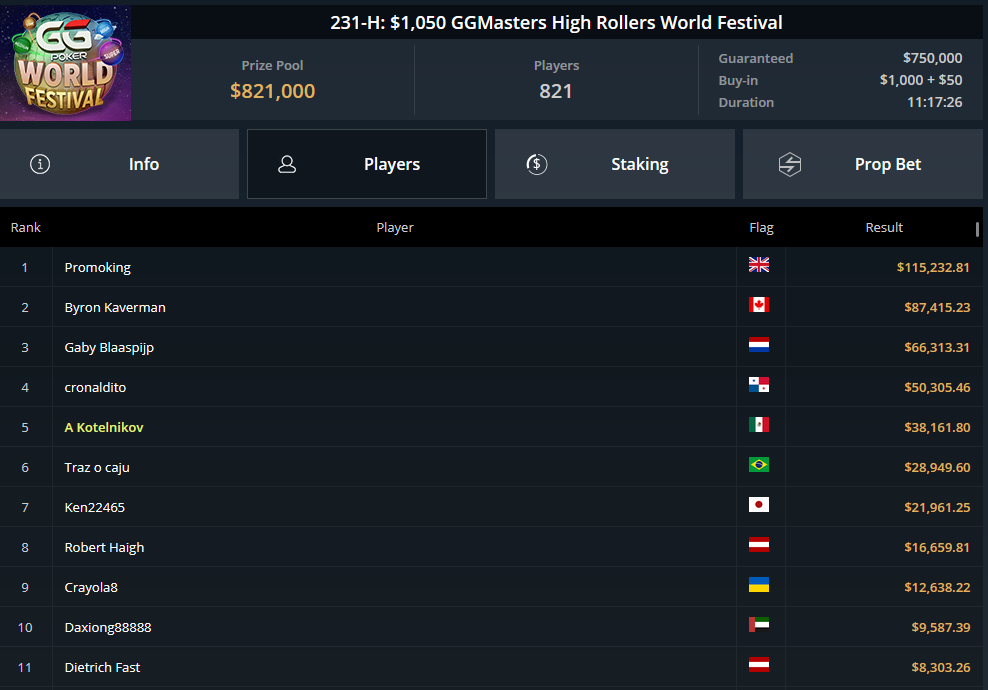Click the UK flag next to Promoking
Viewport: 988px width, 690px height.
(759, 265)
